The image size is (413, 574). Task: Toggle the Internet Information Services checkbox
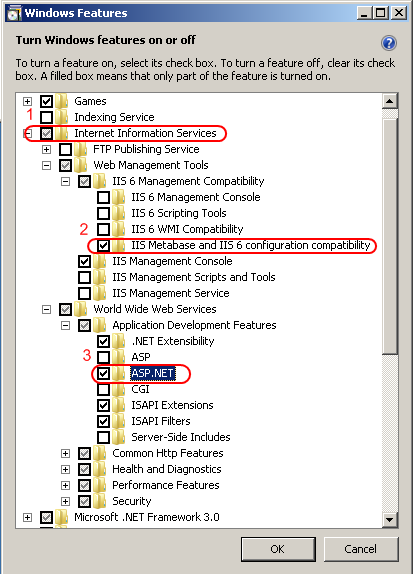coord(46,133)
